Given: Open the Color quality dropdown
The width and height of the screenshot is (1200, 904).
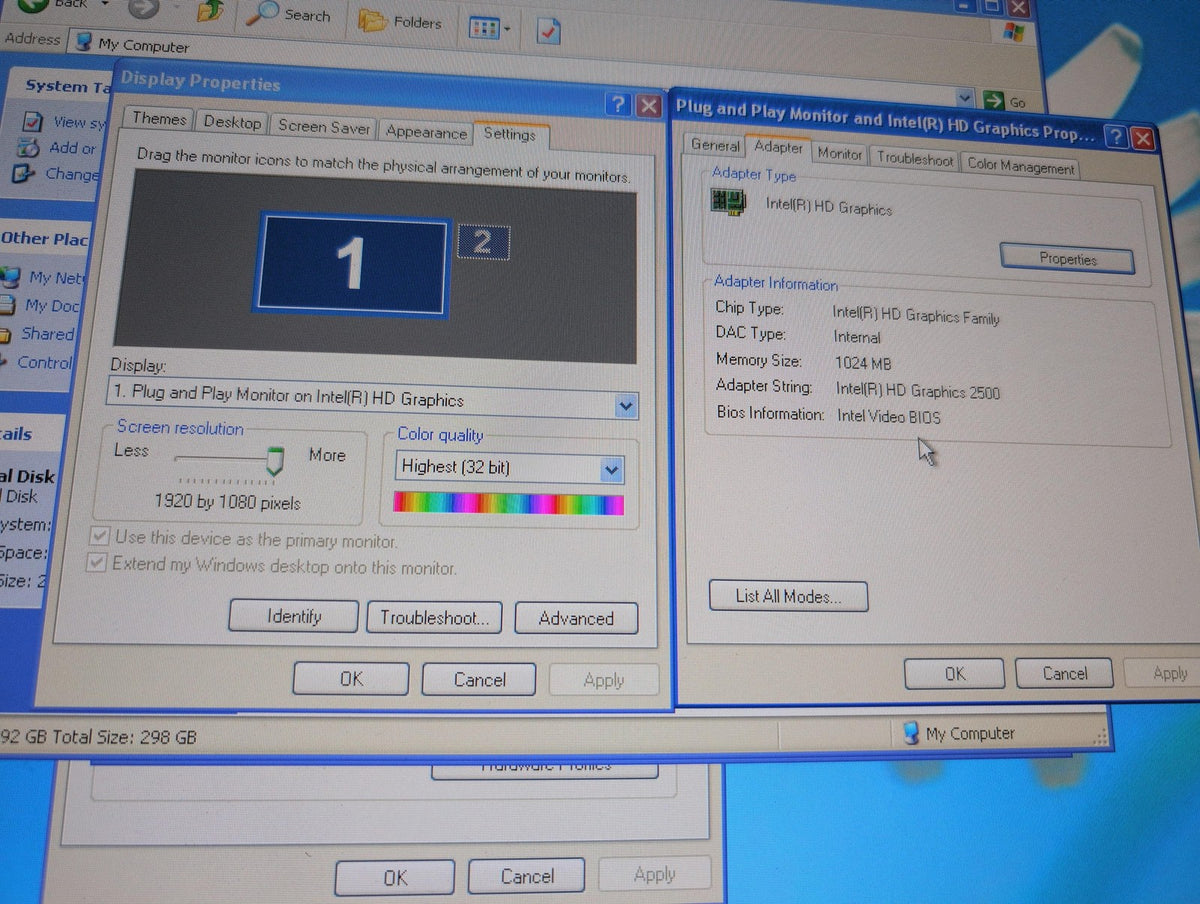Looking at the screenshot, I should click(x=611, y=470).
